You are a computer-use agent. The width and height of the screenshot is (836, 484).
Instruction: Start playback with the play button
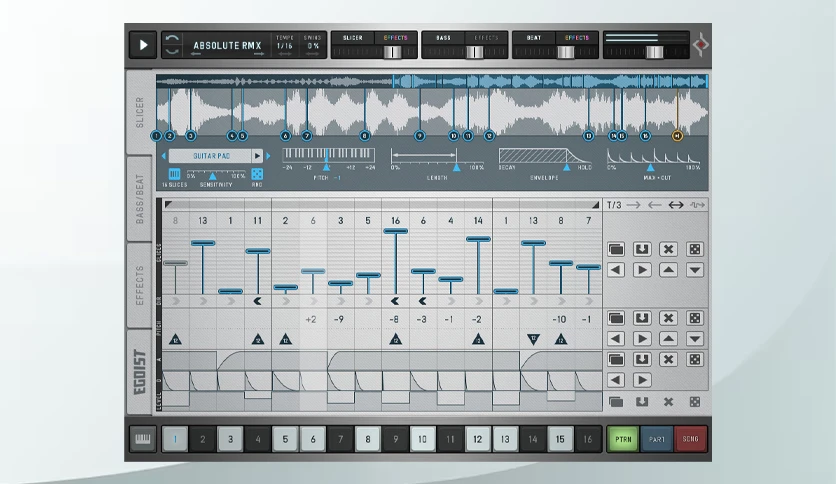143,45
